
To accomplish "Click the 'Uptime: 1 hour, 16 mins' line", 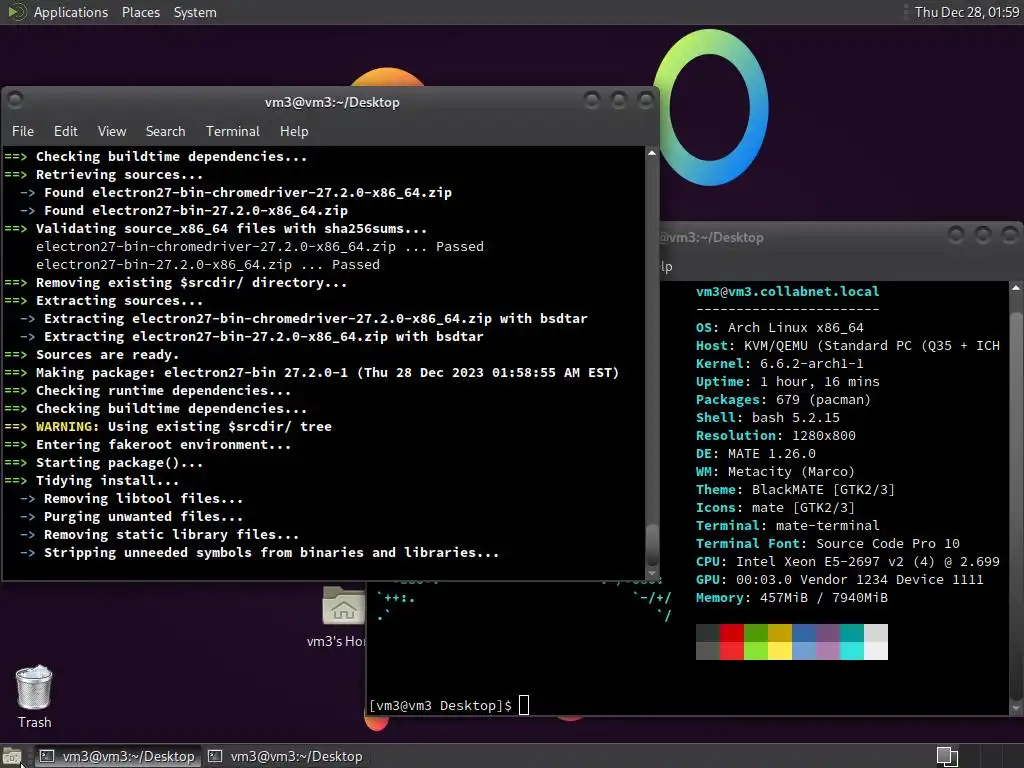I will click(788, 381).
